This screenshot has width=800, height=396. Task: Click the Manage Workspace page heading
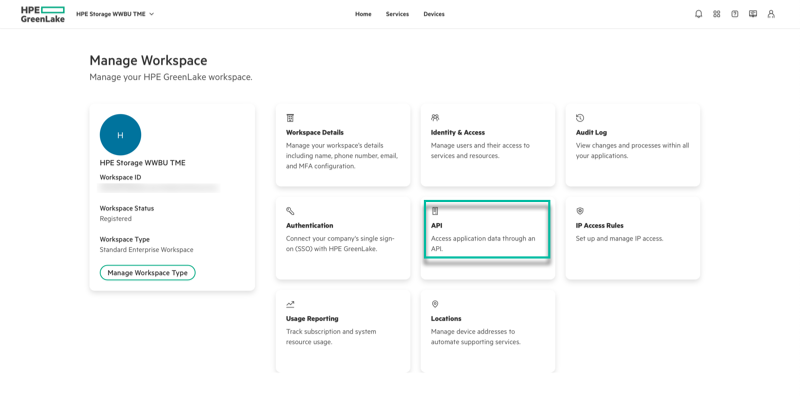pos(148,61)
